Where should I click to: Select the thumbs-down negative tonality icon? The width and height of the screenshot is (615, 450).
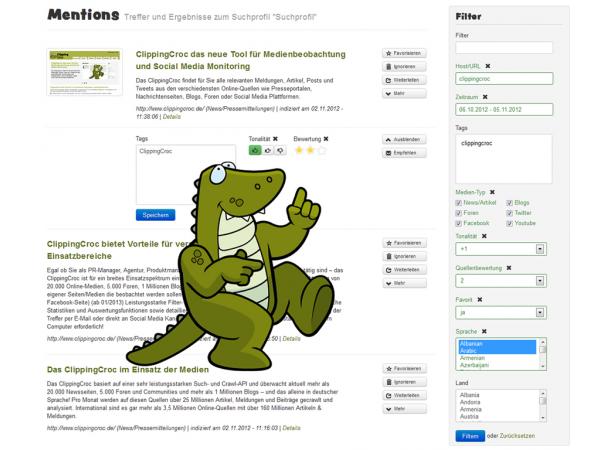pyautogui.click(x=280, y=150)
